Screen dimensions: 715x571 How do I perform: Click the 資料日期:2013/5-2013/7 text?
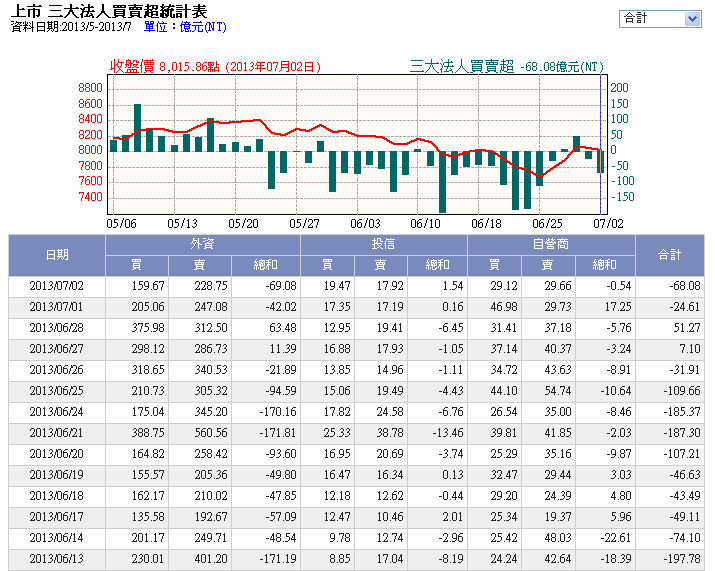tap(71, 27)
